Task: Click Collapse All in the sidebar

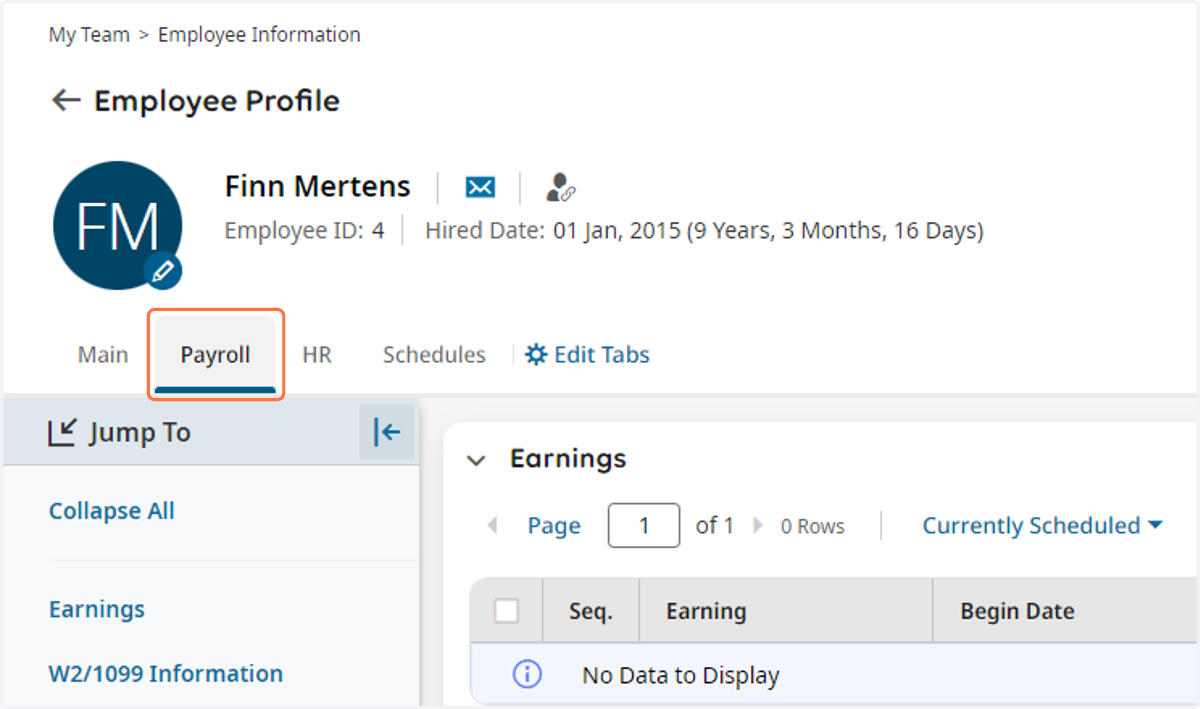Action: coord(112,511)
